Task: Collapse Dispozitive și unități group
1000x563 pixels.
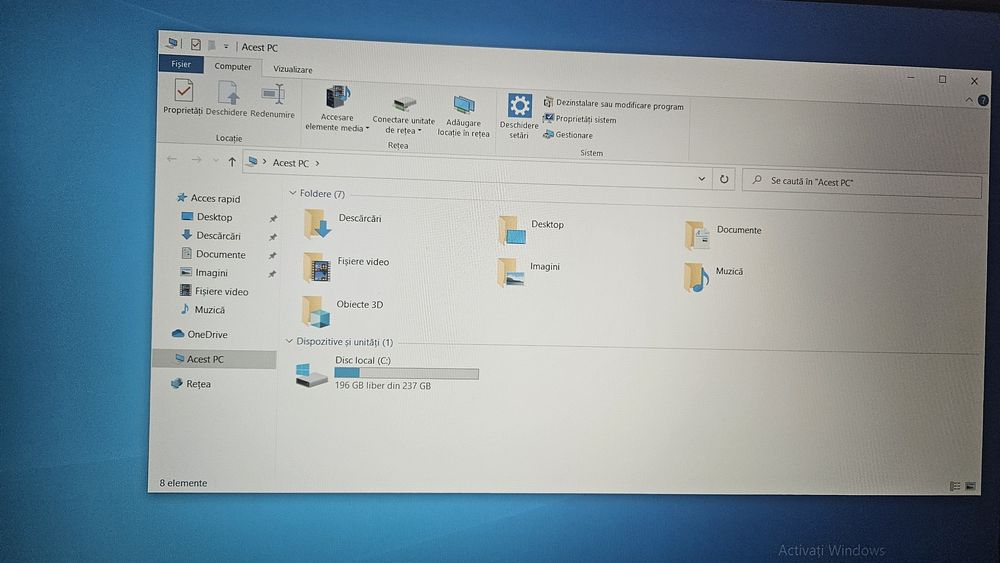Action: (x=289, y=341)
